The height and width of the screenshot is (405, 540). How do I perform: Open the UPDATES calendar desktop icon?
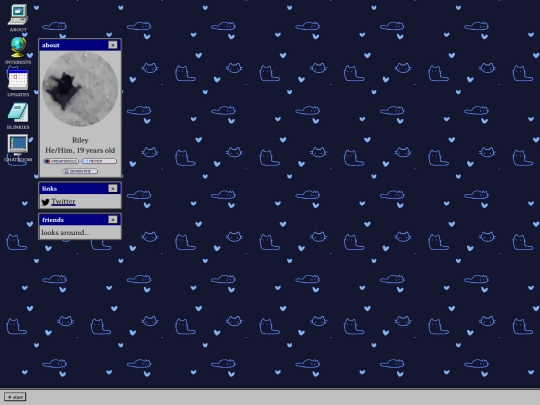click(18, 80)
